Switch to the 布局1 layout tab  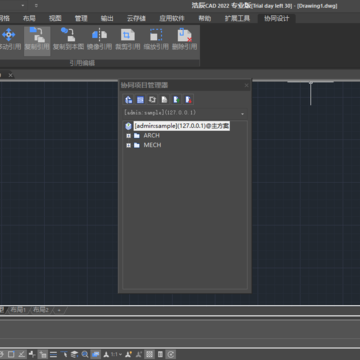coord(18,310)
